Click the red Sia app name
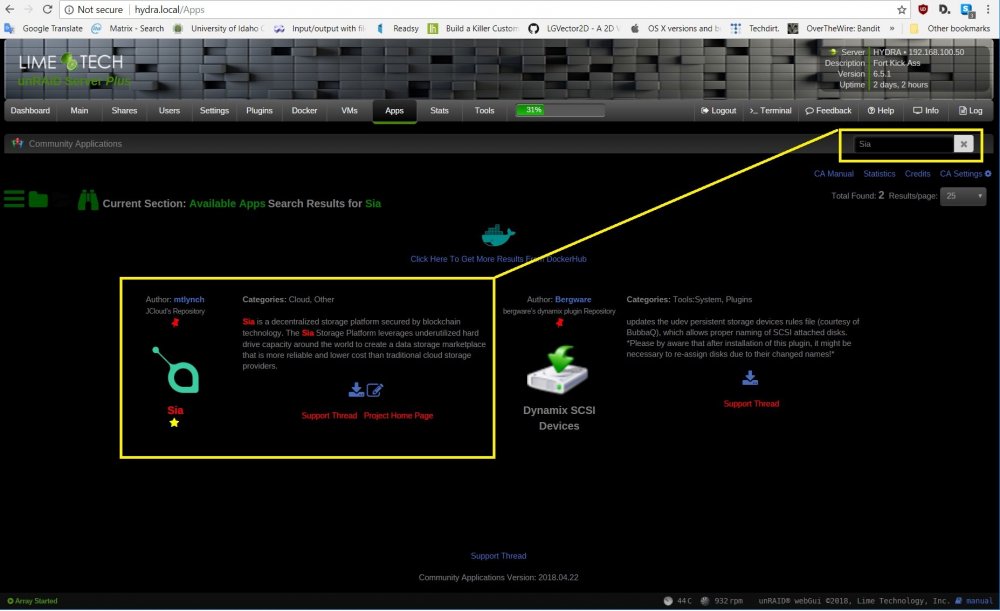The height and width of the screenshot is (611, 1000). coord(175,410)
